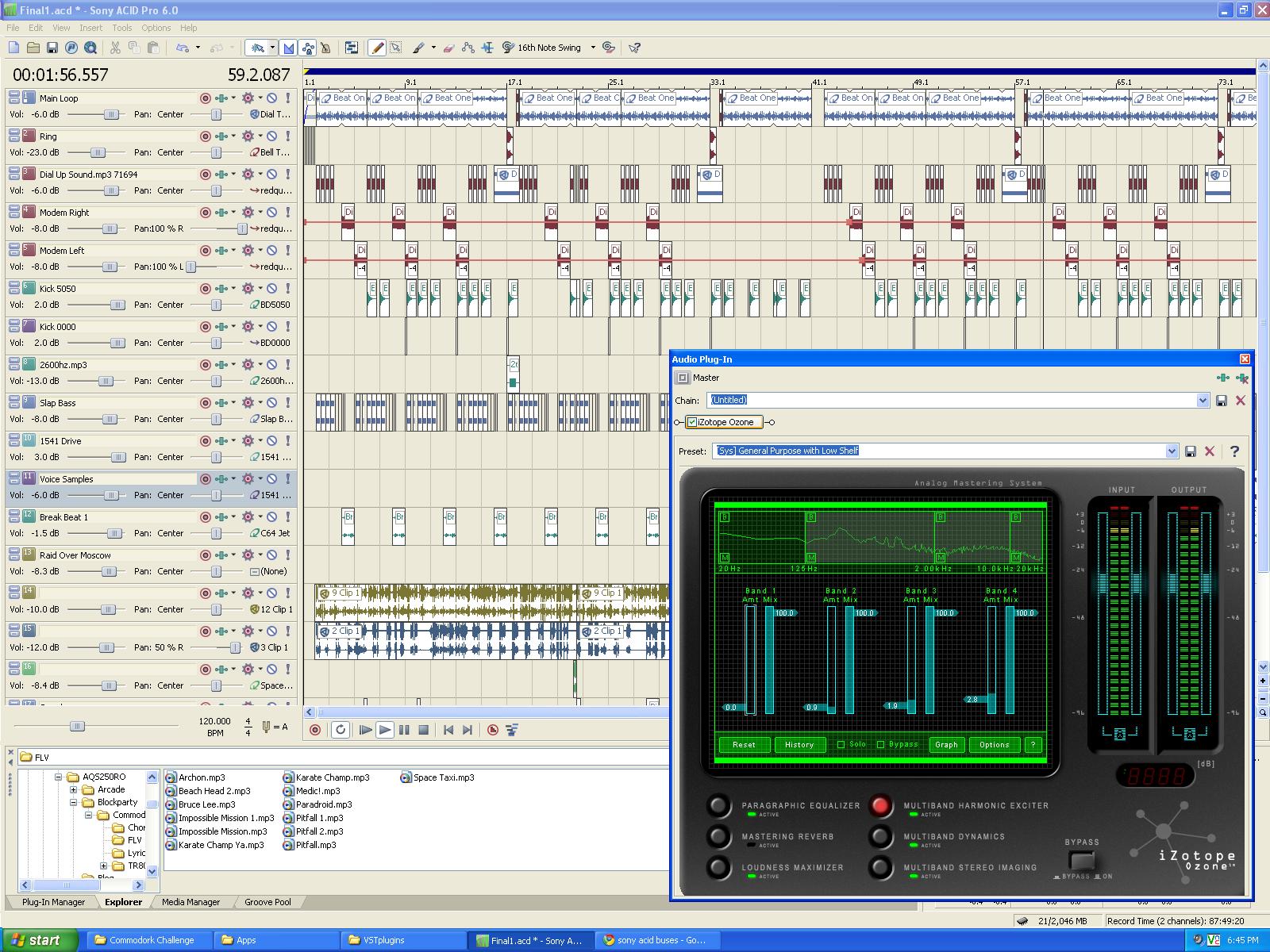
Task: Flip the Ozone master Bypass switch
Action: (x=1082, y=861)
